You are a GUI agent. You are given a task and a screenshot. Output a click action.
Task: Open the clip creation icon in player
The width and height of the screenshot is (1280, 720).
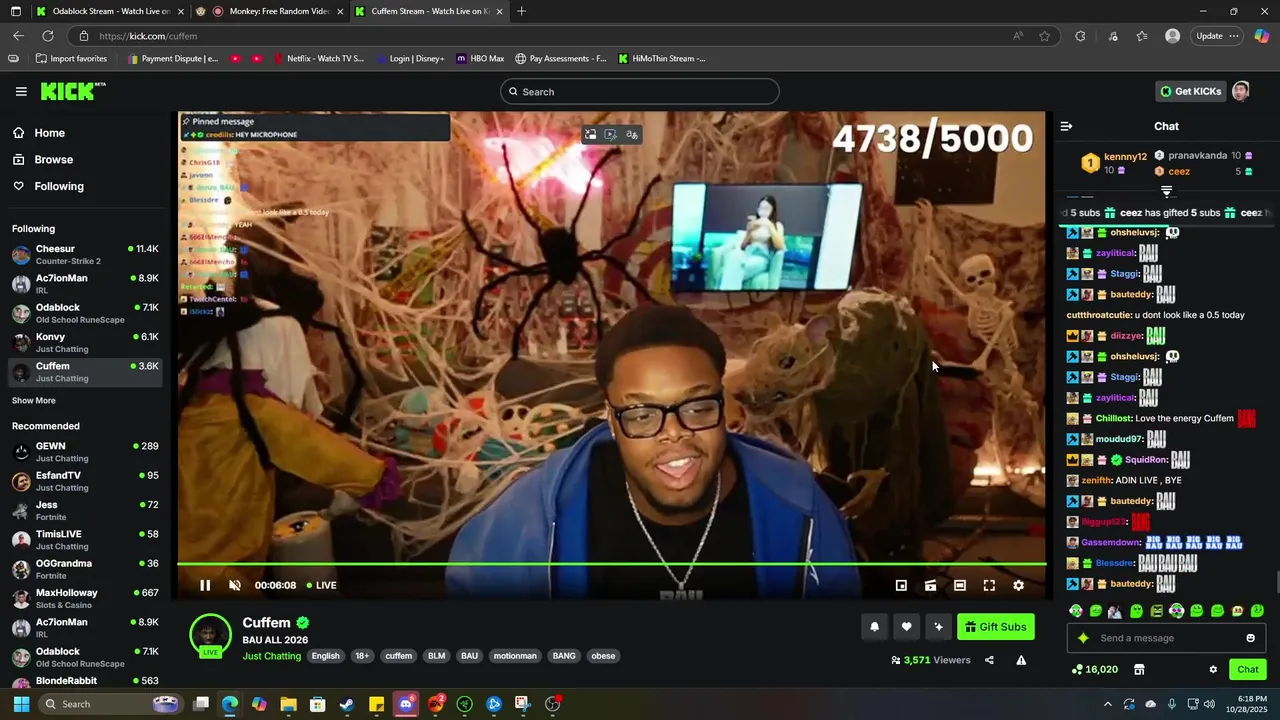point(930,585)
